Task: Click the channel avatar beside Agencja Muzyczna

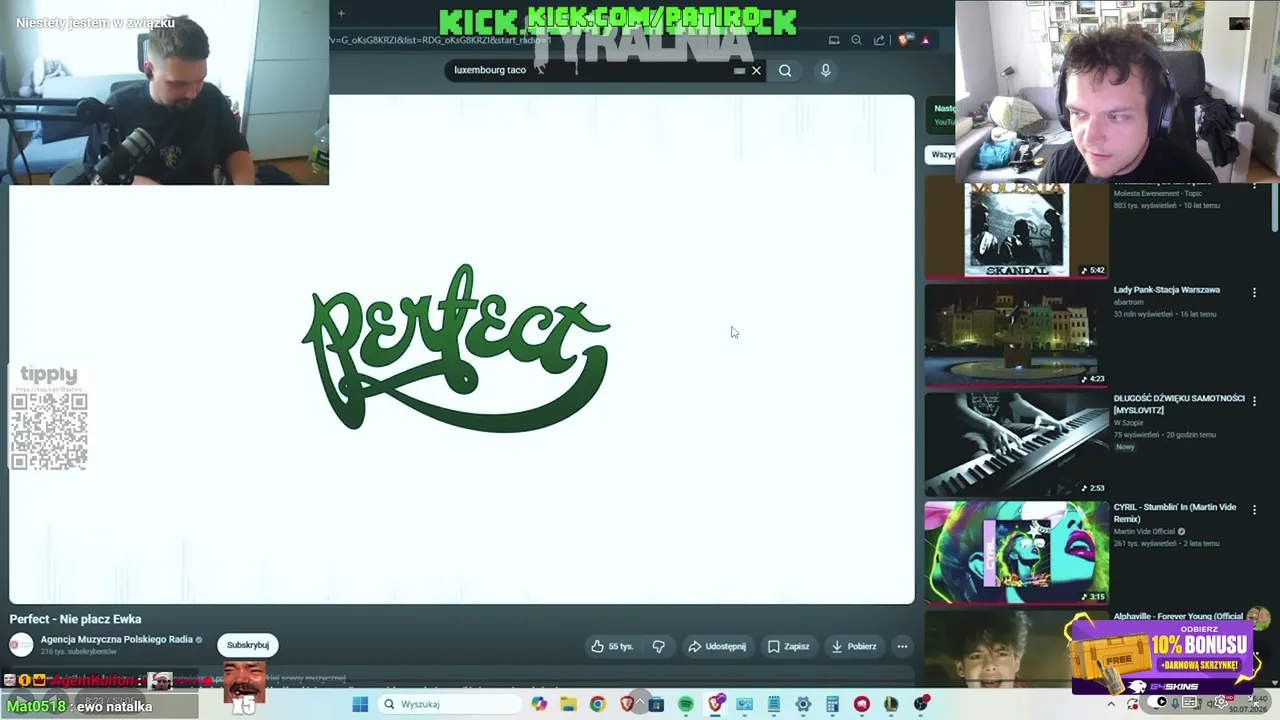Action: [21, 645]
